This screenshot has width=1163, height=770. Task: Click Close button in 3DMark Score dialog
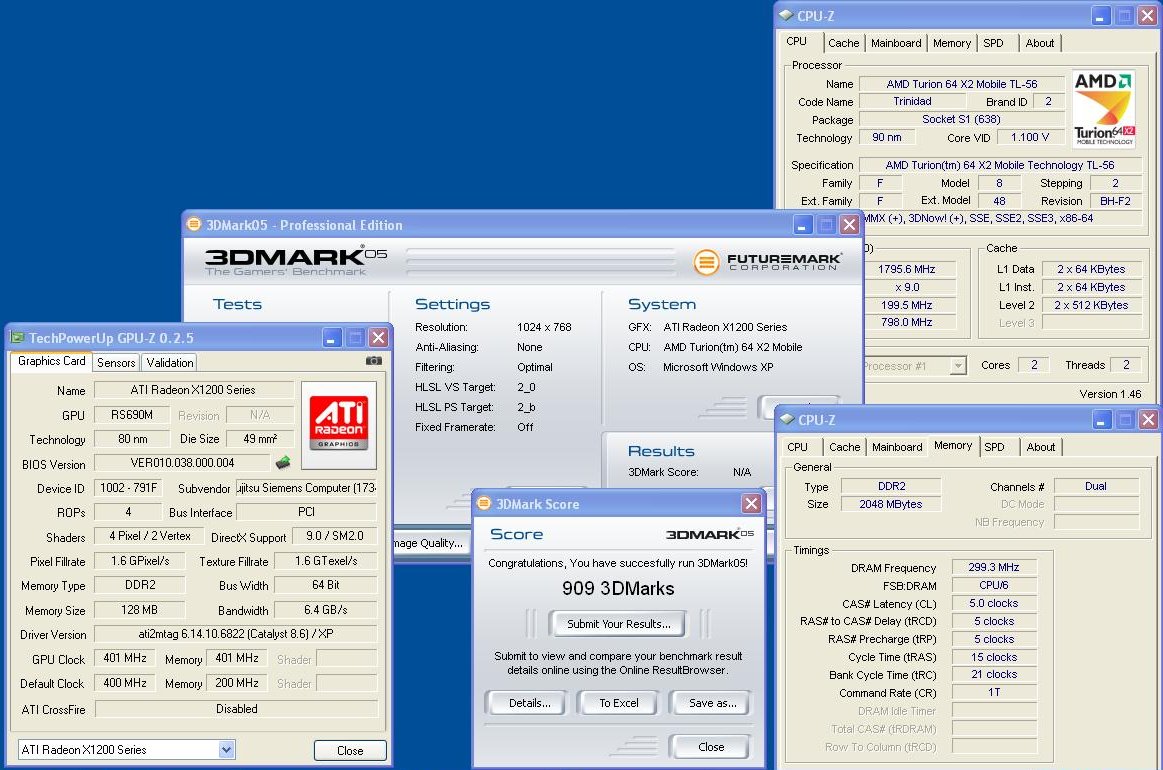pos(711,747)
